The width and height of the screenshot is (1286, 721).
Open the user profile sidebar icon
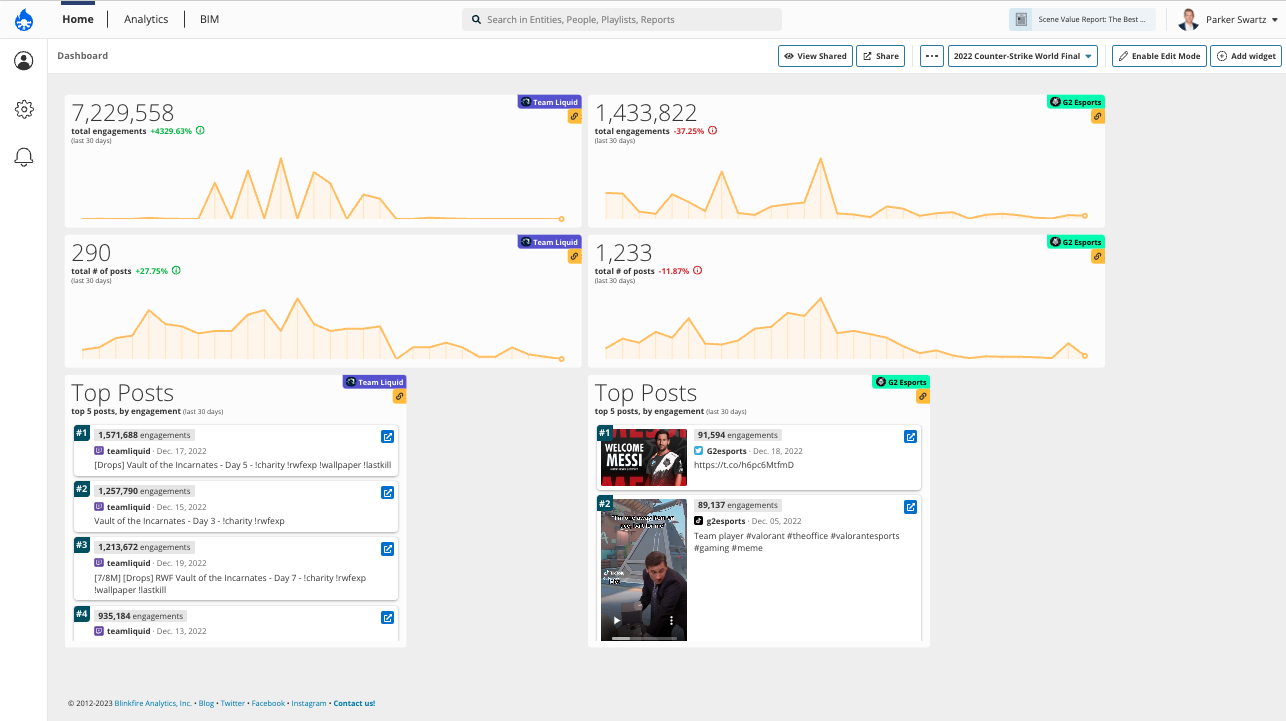point(24,61)
